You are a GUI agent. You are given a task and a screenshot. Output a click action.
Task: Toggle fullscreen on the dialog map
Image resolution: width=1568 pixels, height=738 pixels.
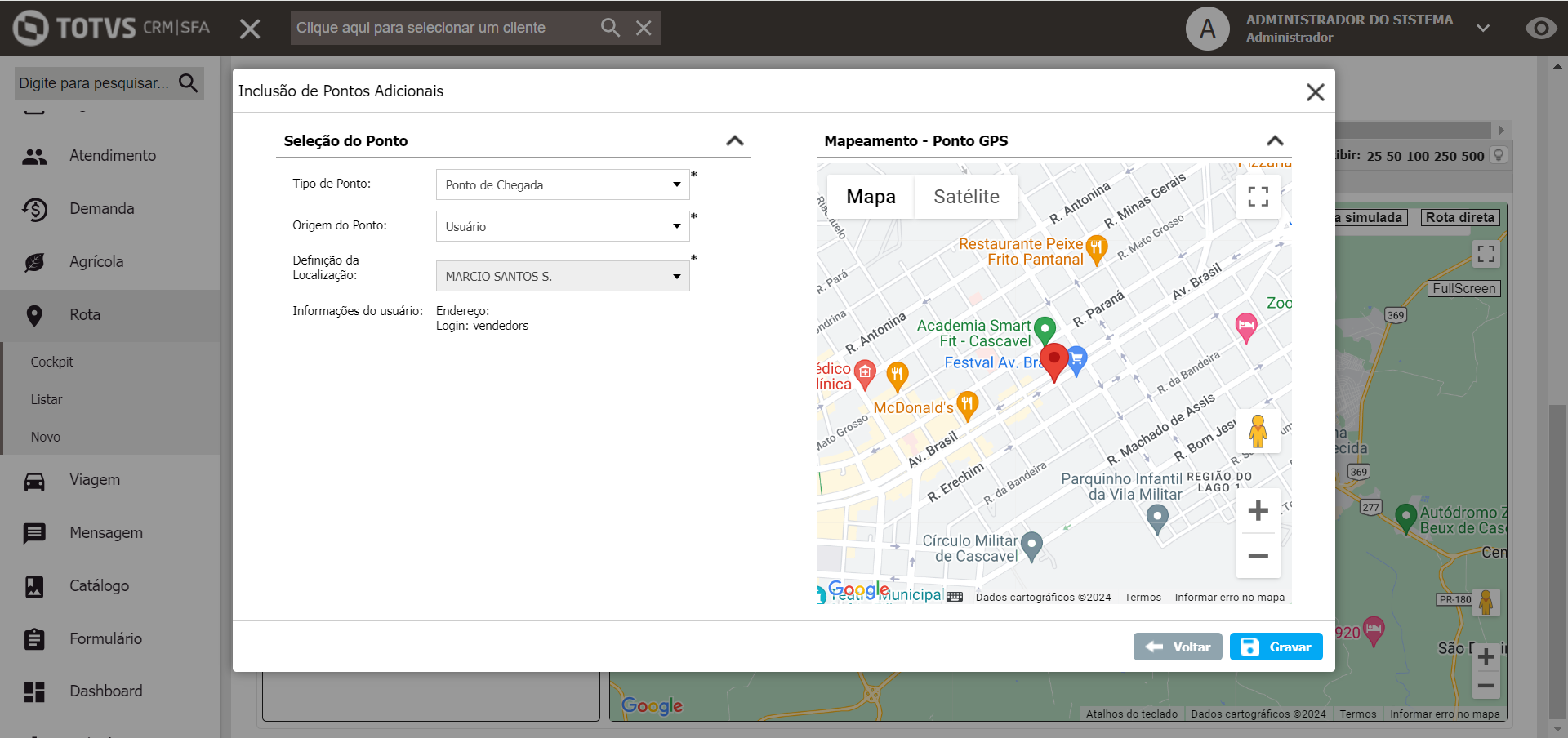click(1258, 196)
